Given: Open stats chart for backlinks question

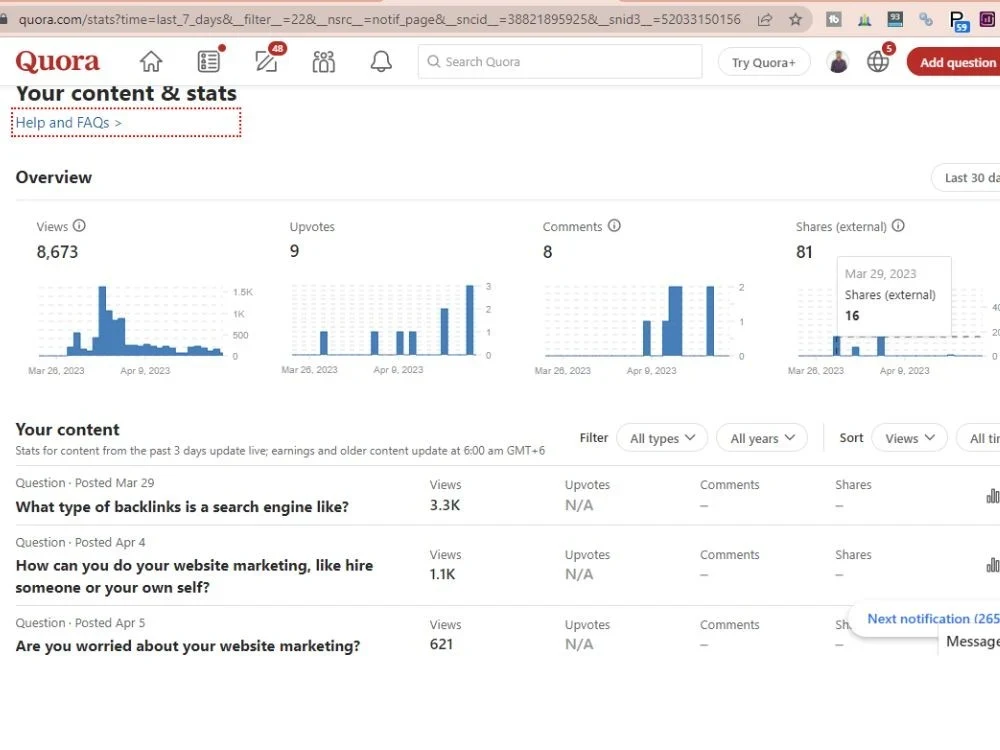Looking at the screenshot, I should coord(993,496).
